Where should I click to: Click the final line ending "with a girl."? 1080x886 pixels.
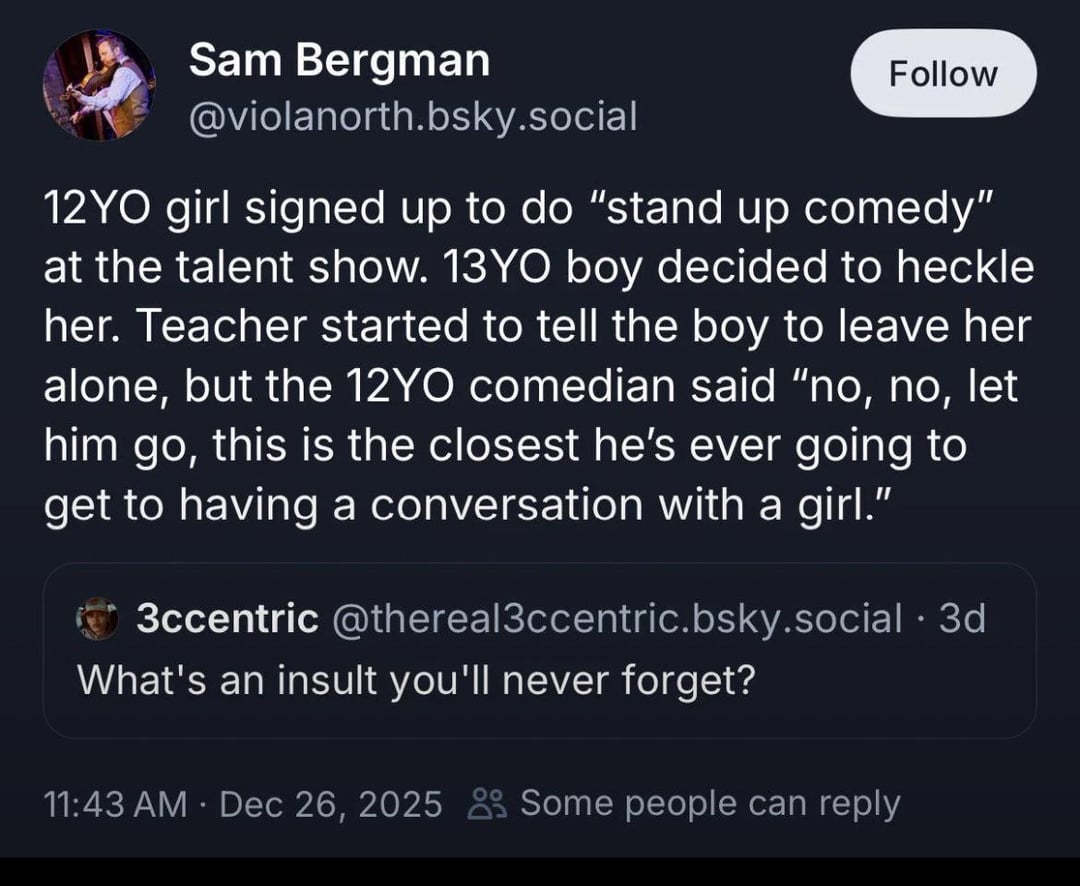tap(466, 505)
